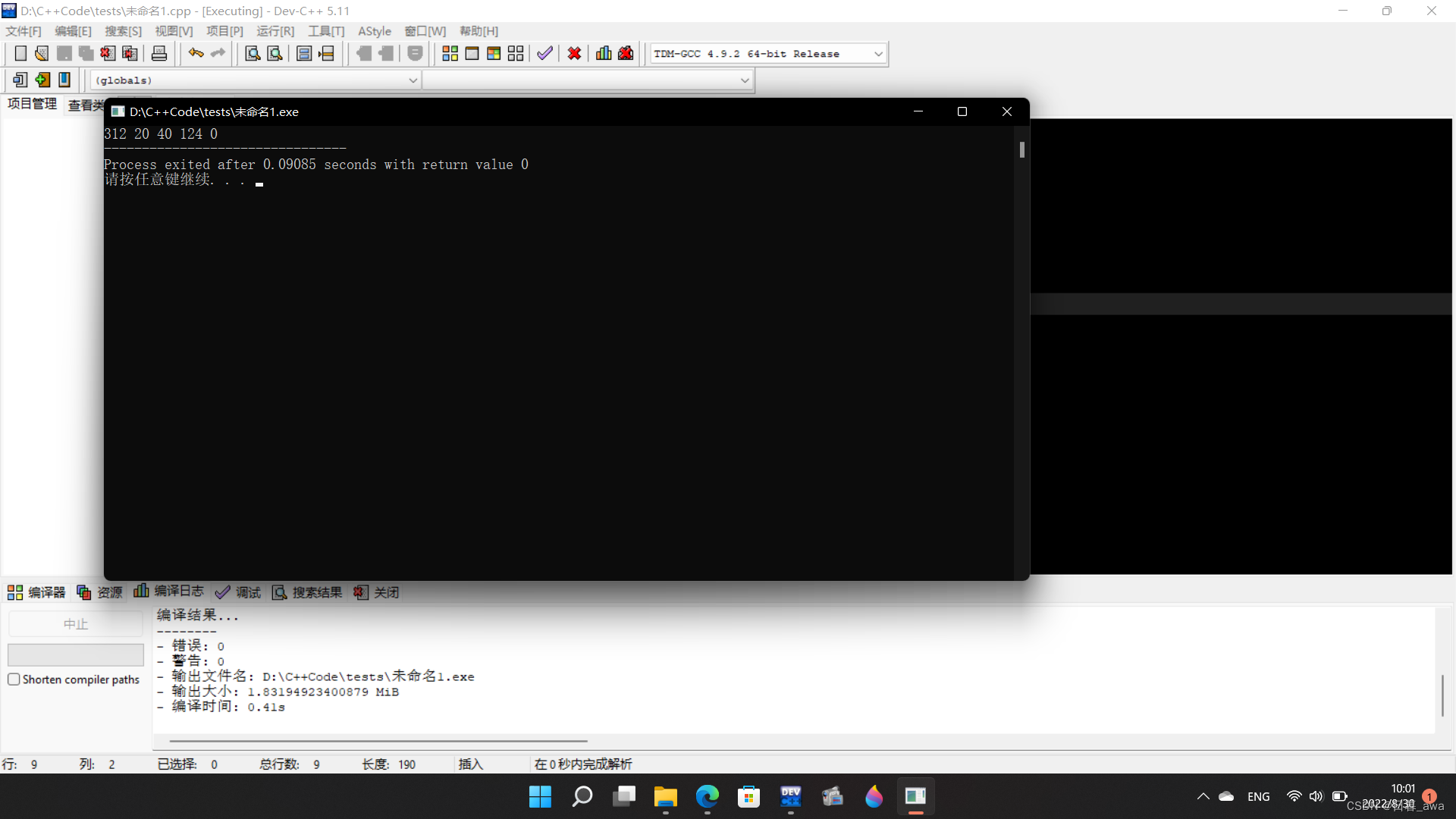The height and width of the screenshot is (819, 1456).
Task: Click the red X Stop Execution icon
Action: click(574, 53)
